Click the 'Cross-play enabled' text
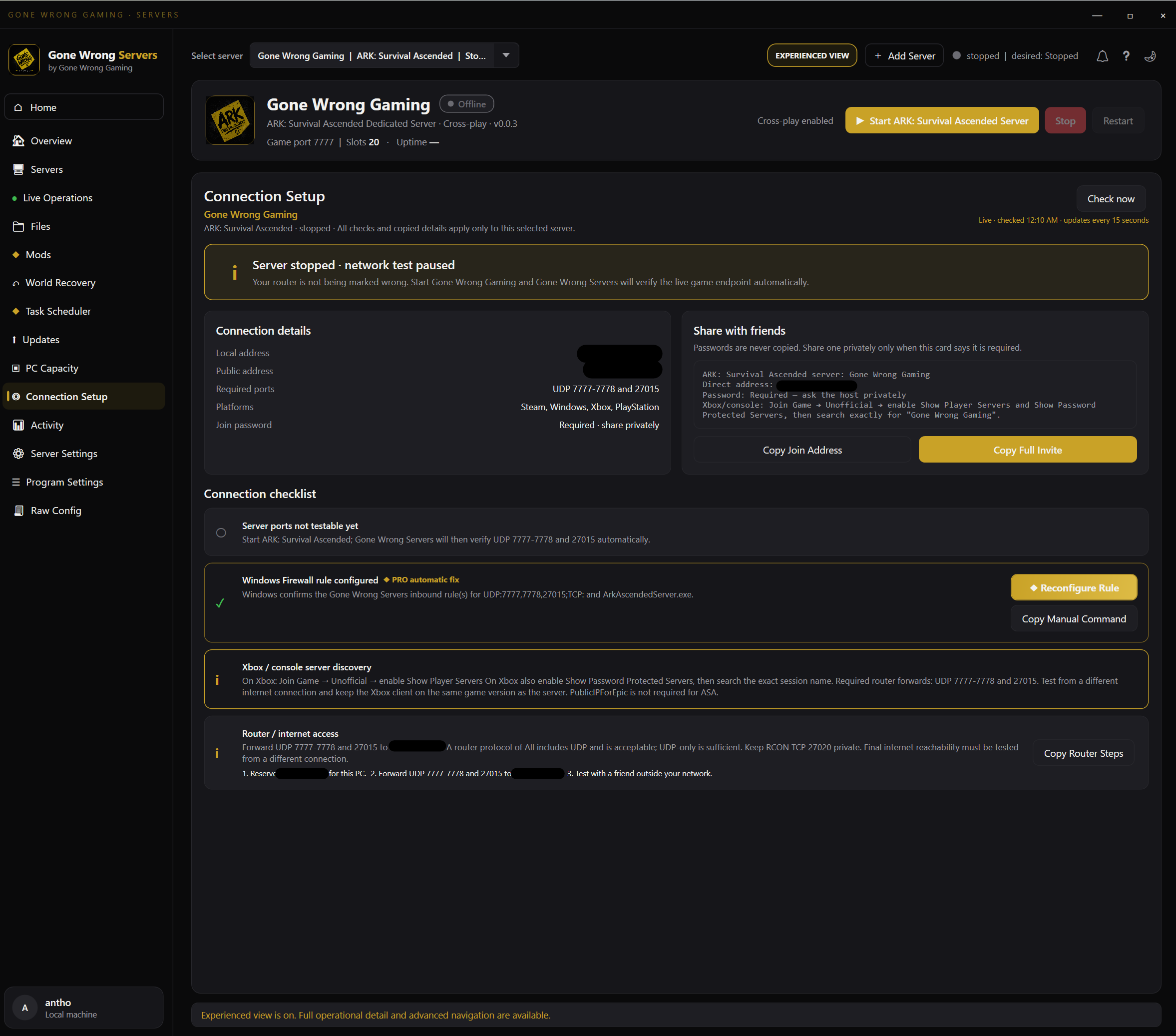Screen dimensions: 1176x1036 point(795,121)
